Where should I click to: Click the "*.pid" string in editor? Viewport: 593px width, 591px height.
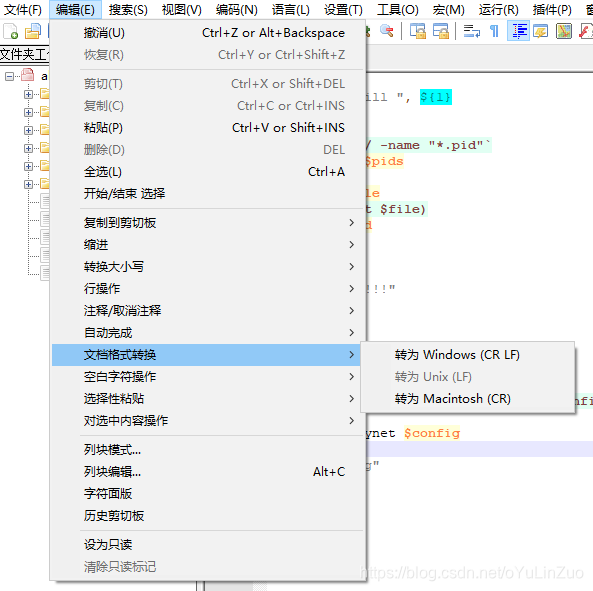click(x=456, y=145)
